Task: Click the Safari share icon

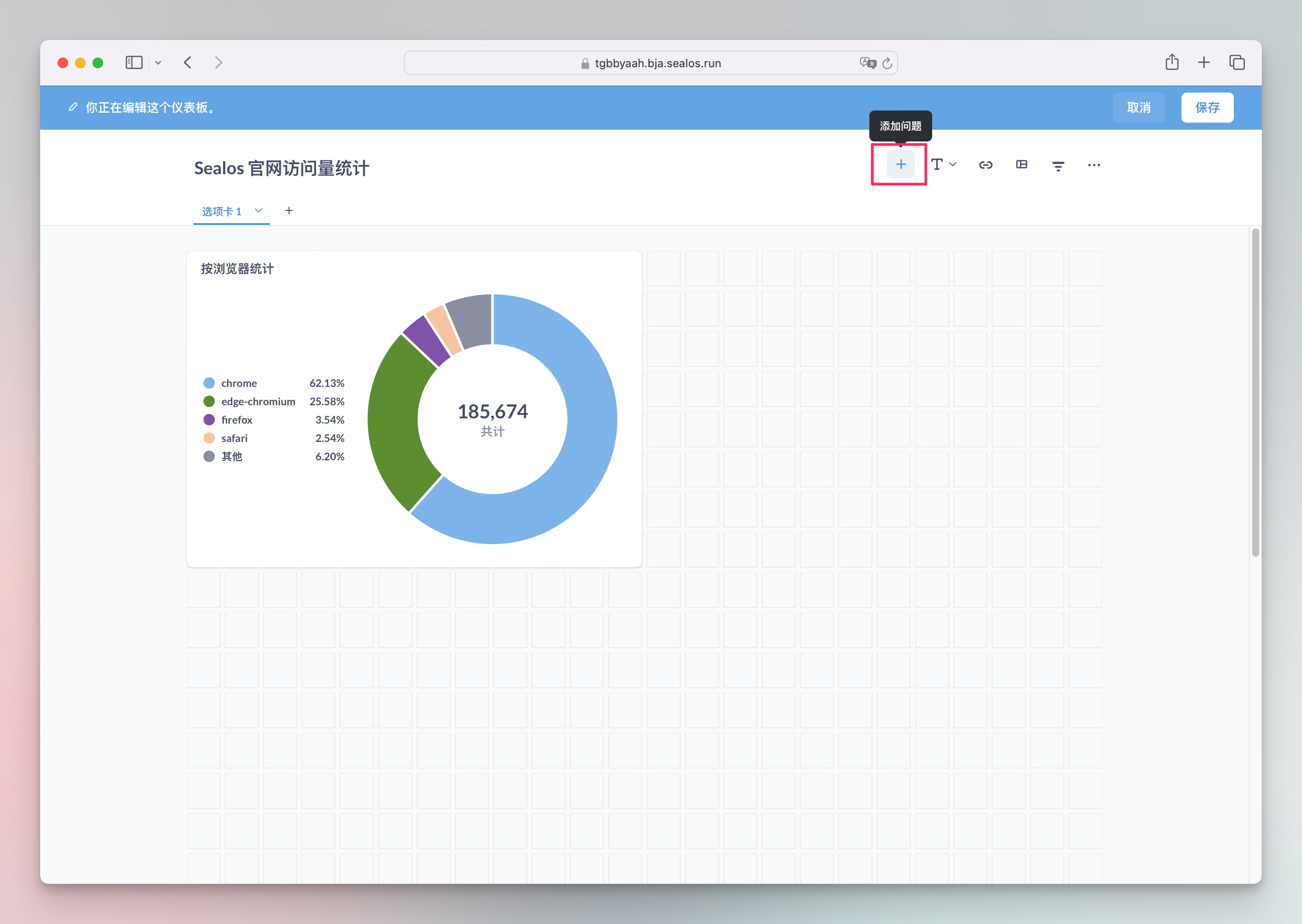Action: (x=1172, y=62)
